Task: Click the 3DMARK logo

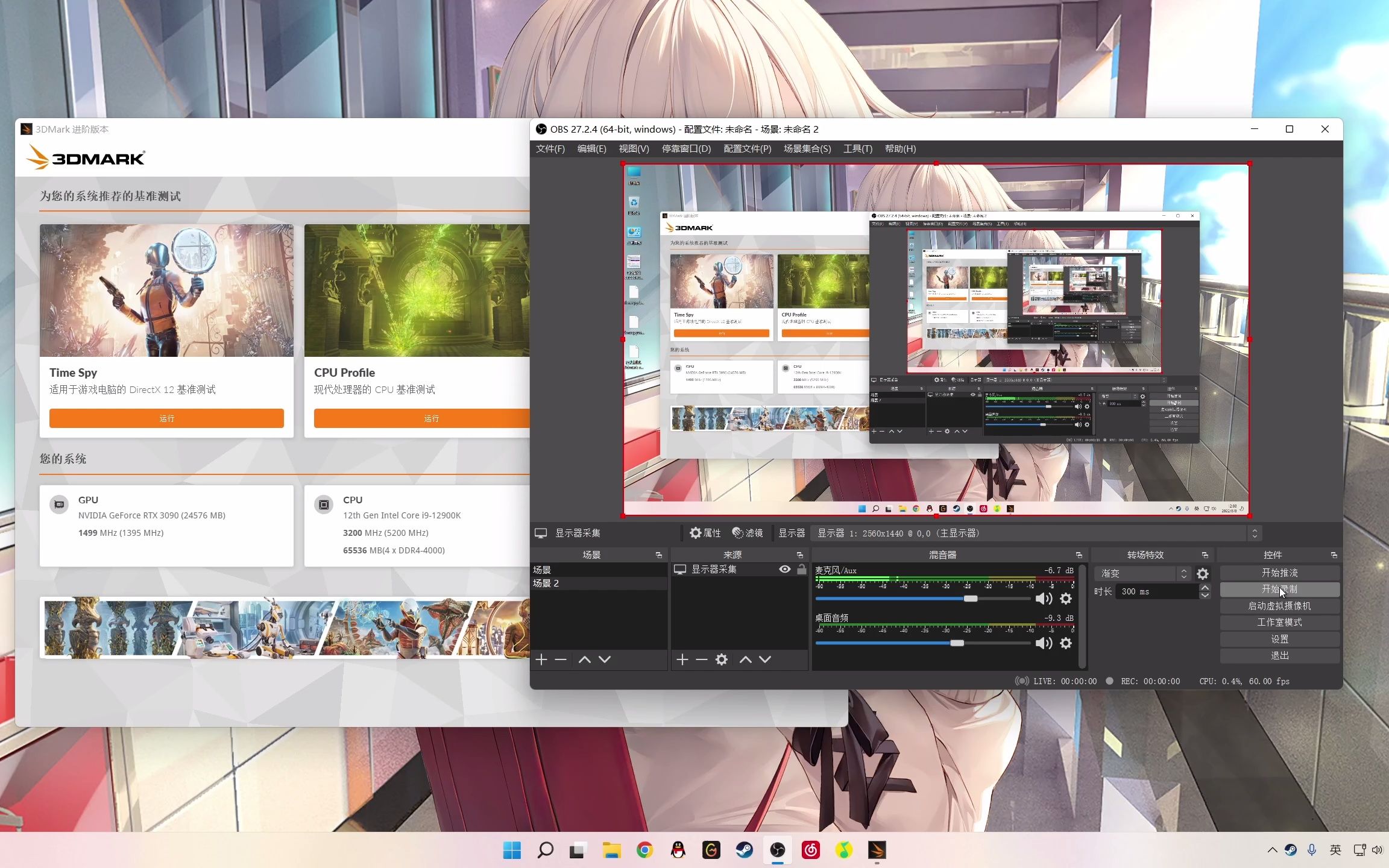Action: point(85,158)
